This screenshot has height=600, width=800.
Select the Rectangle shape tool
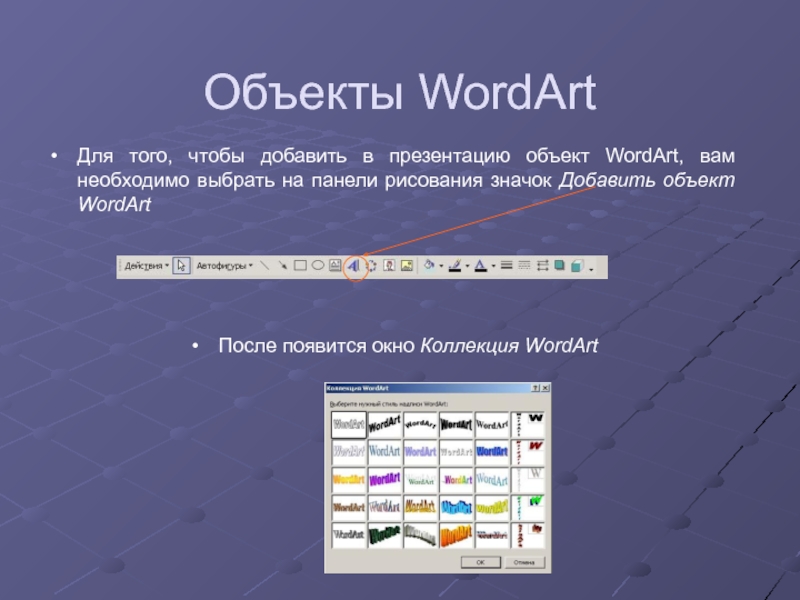(300, 266)
